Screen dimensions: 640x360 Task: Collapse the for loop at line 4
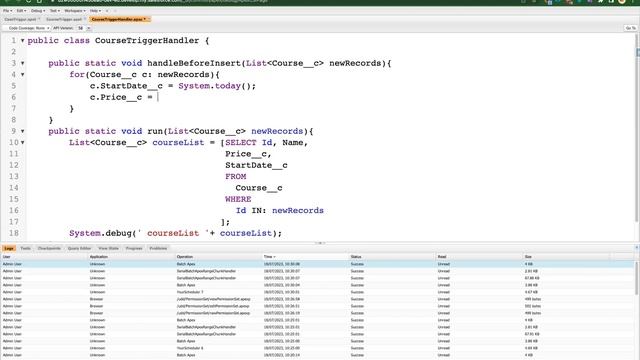22,75
